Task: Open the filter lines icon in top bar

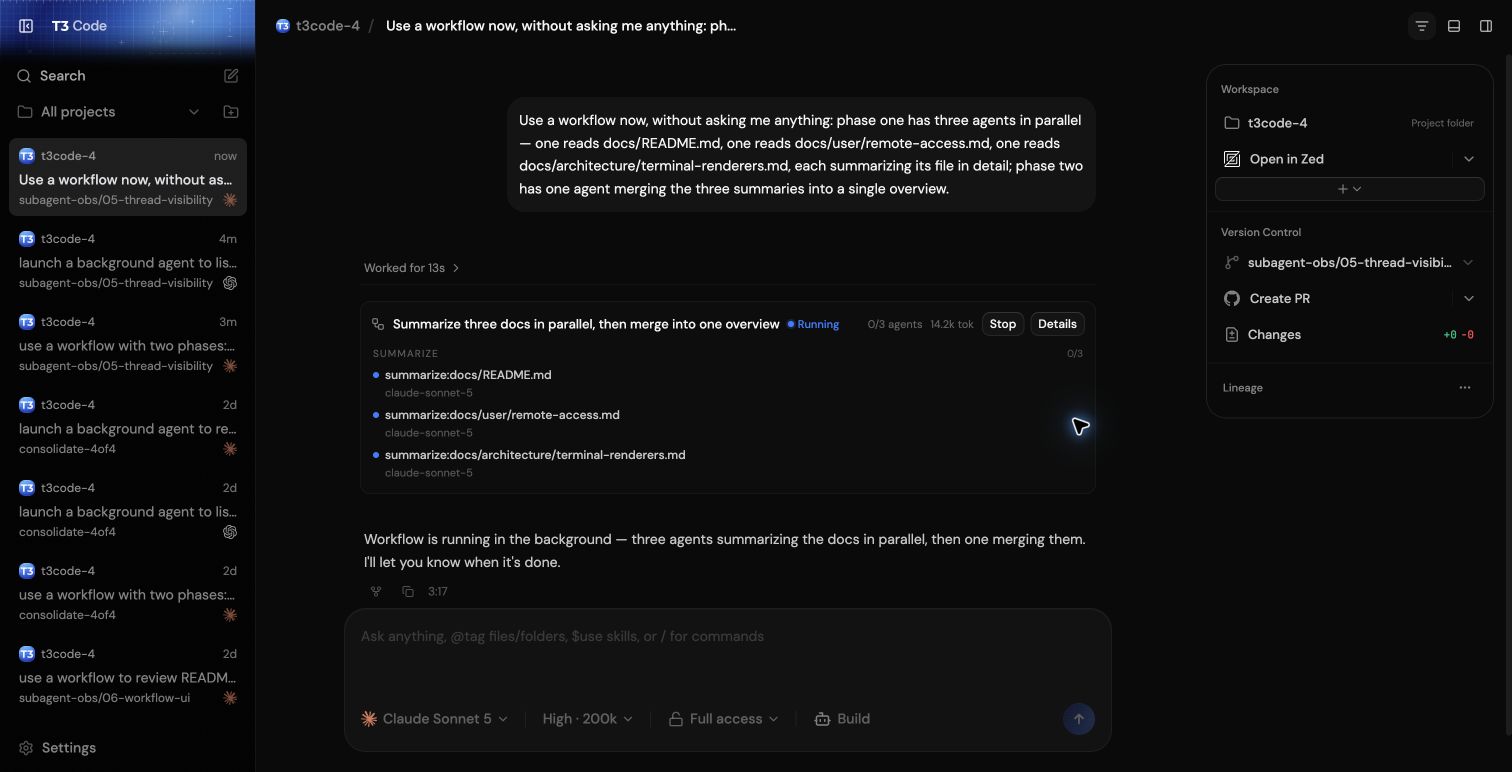Action: click(x=1421, y=26)
